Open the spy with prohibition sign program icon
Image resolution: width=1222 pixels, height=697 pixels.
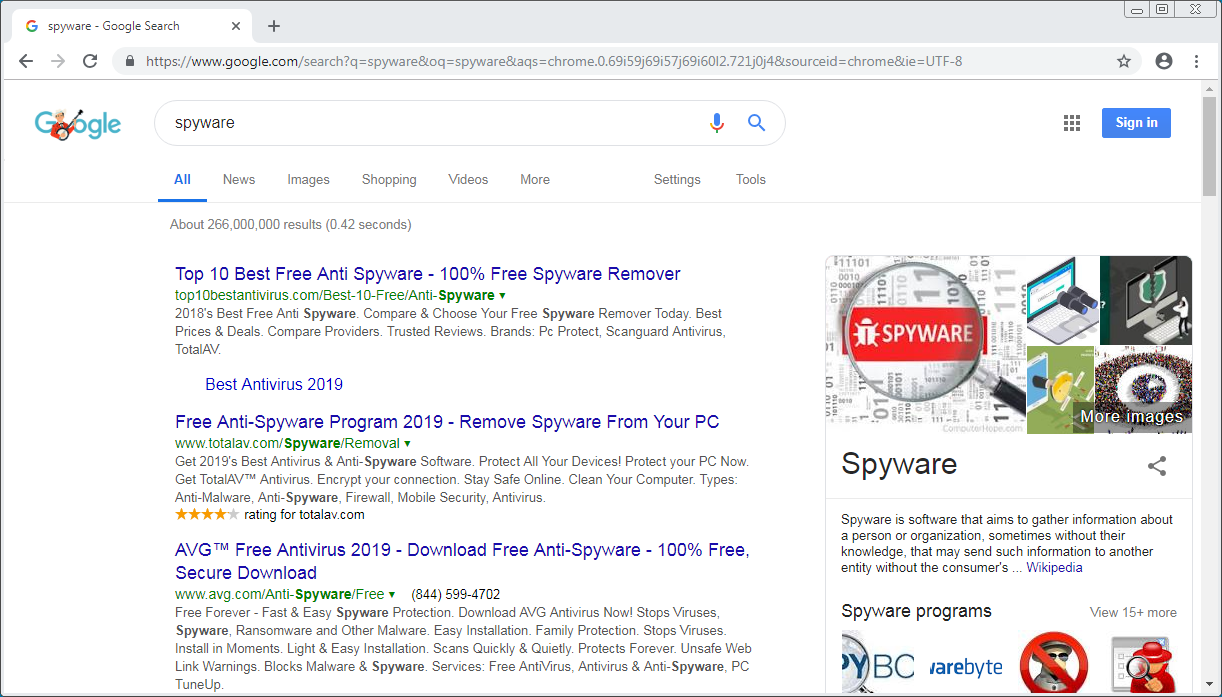pos(1053,662)
